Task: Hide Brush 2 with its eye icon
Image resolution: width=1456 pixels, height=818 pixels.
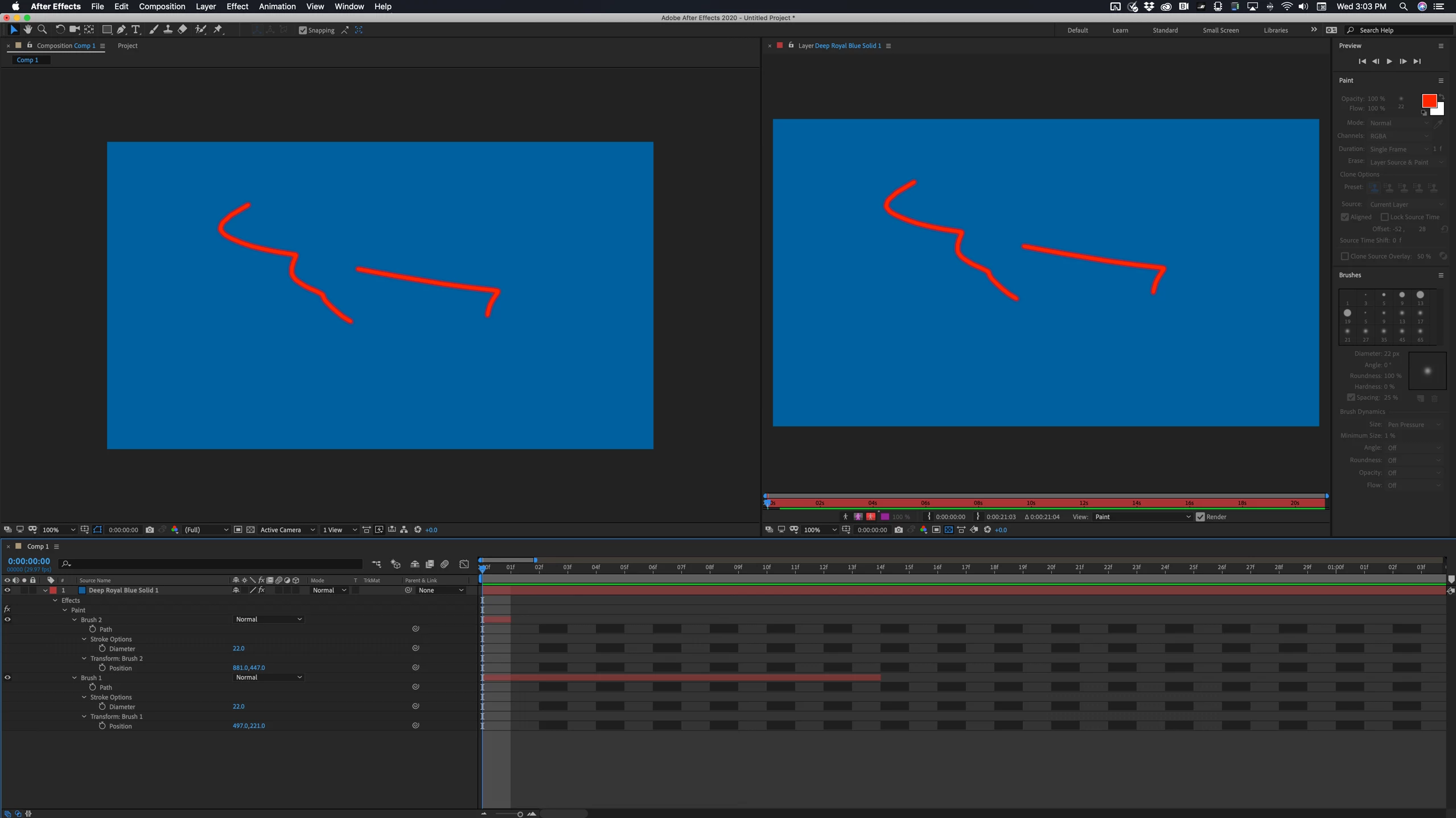Action: 7,619
